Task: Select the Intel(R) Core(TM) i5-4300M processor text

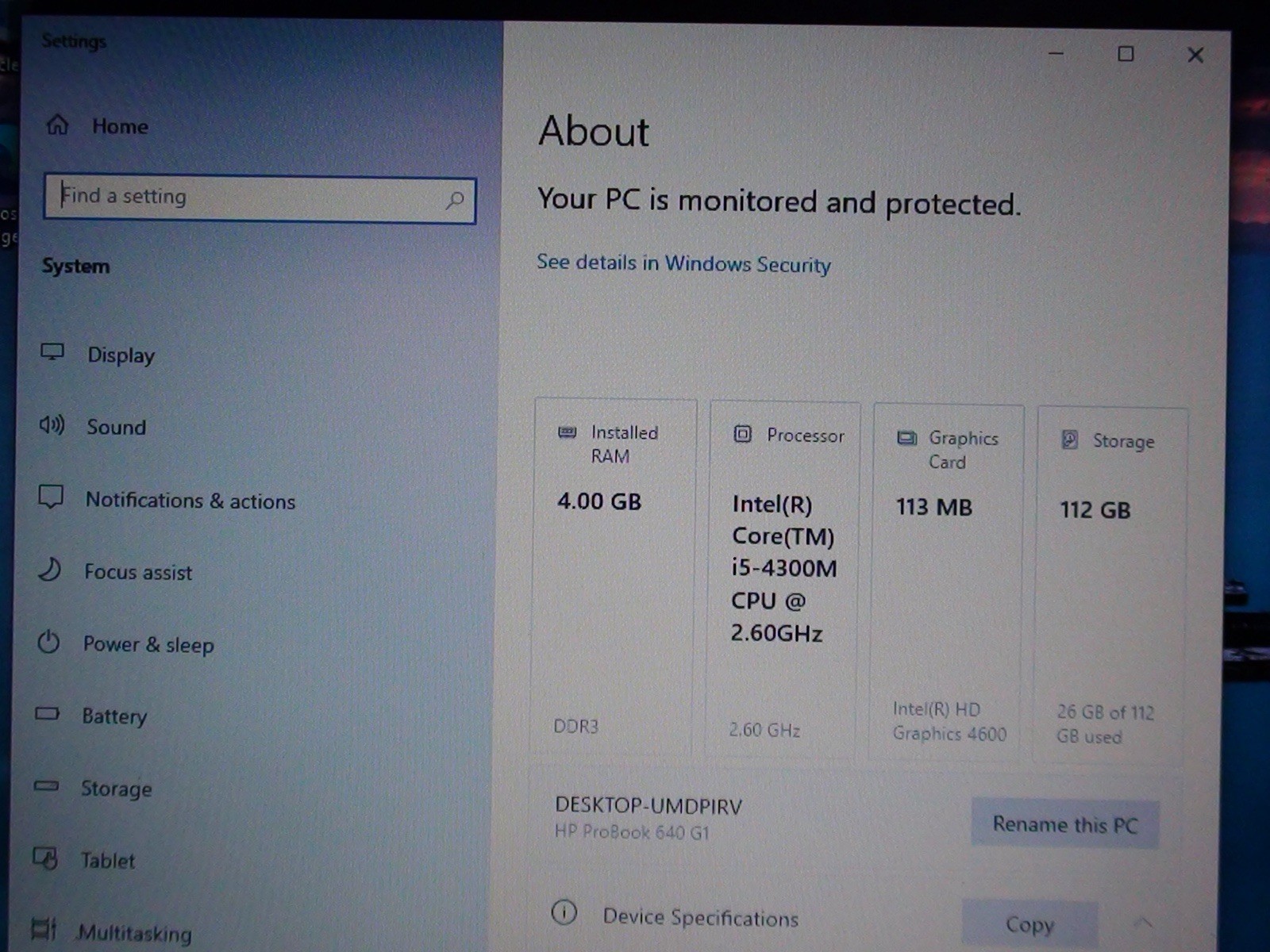Action: [784, 569]
